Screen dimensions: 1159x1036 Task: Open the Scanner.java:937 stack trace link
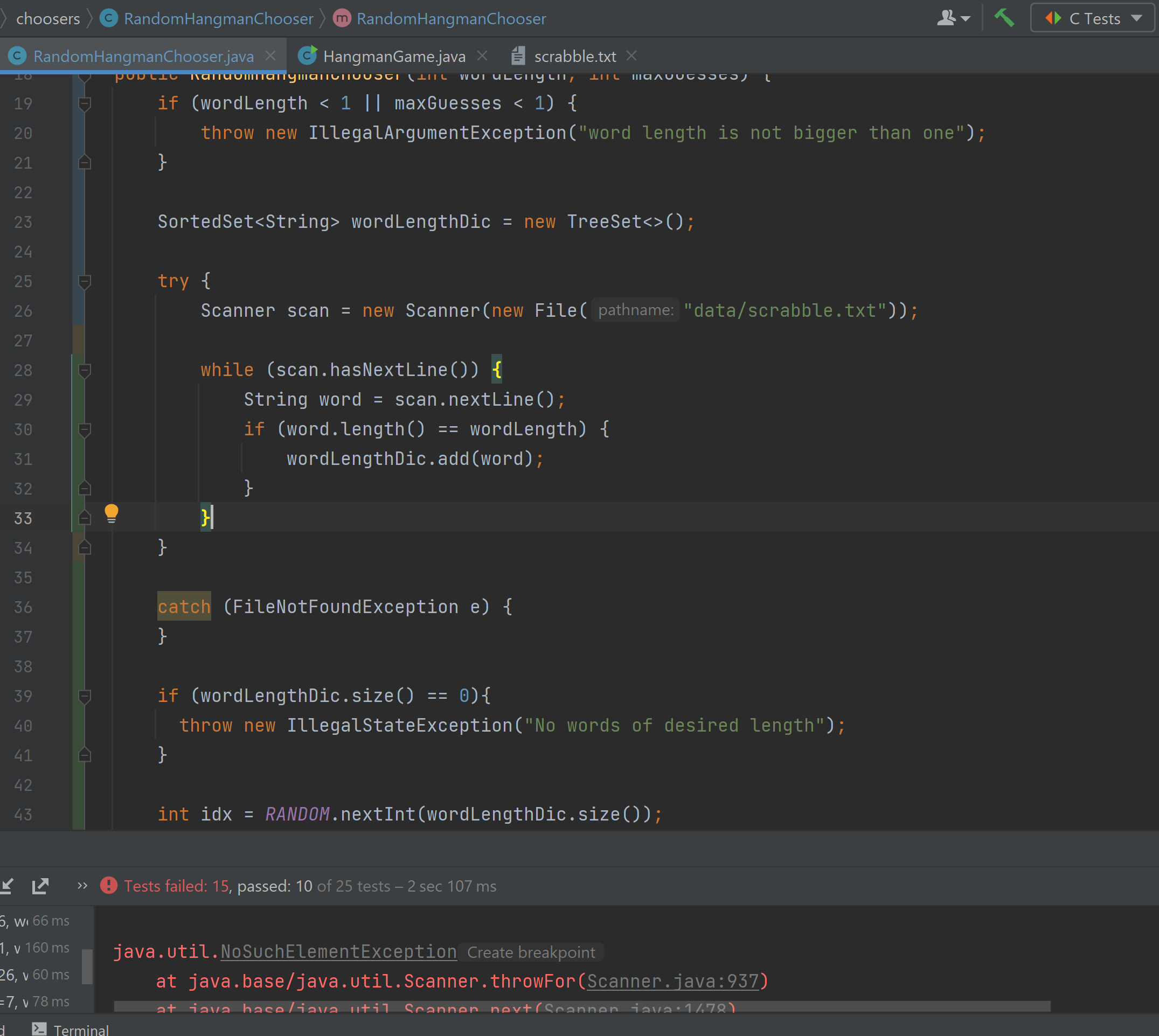click(672, 982)
